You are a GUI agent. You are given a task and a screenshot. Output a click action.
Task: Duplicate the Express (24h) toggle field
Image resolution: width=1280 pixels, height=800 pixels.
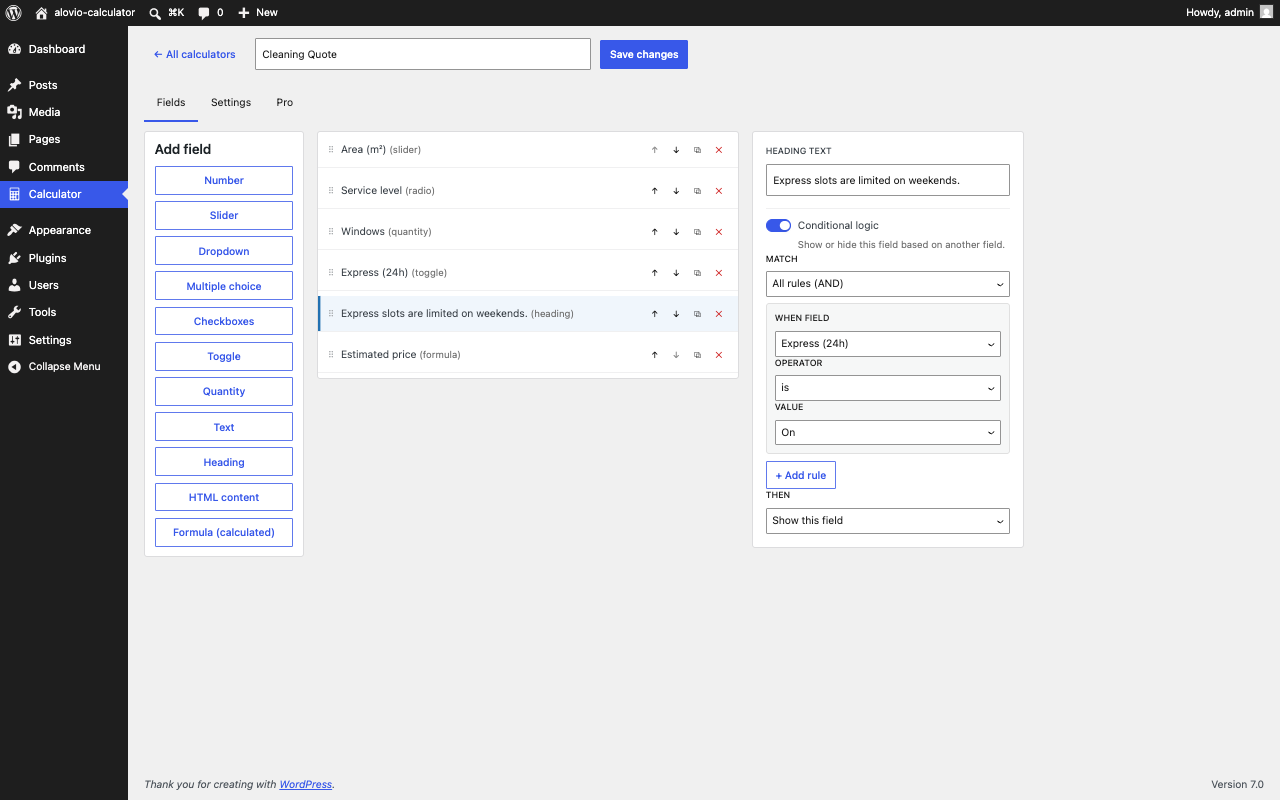[x=697, y=273]
